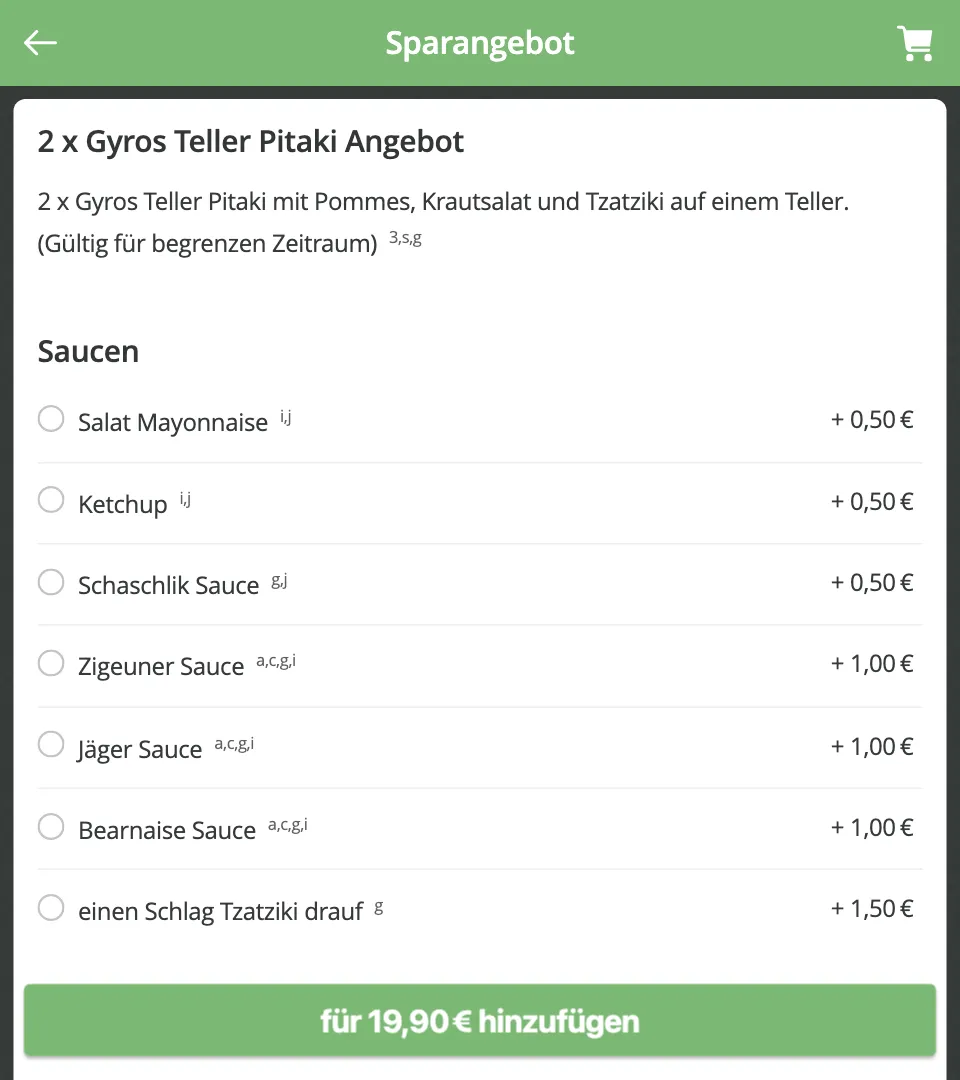The width and height of the screenshot is (960, 1080).
Task: Click the Sparangebot header title
Action: [479, 43]
